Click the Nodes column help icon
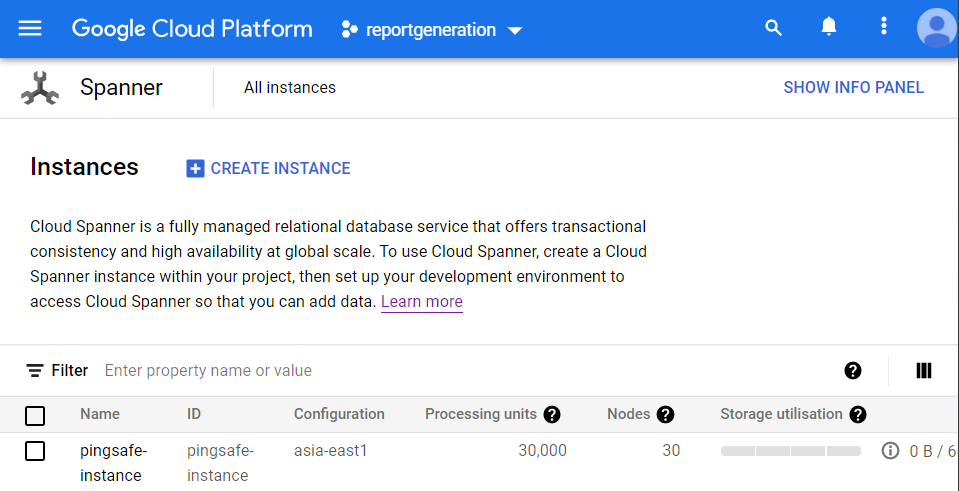Image resolution: width=959 pixels, height=491 pixels. click(666, 414)
